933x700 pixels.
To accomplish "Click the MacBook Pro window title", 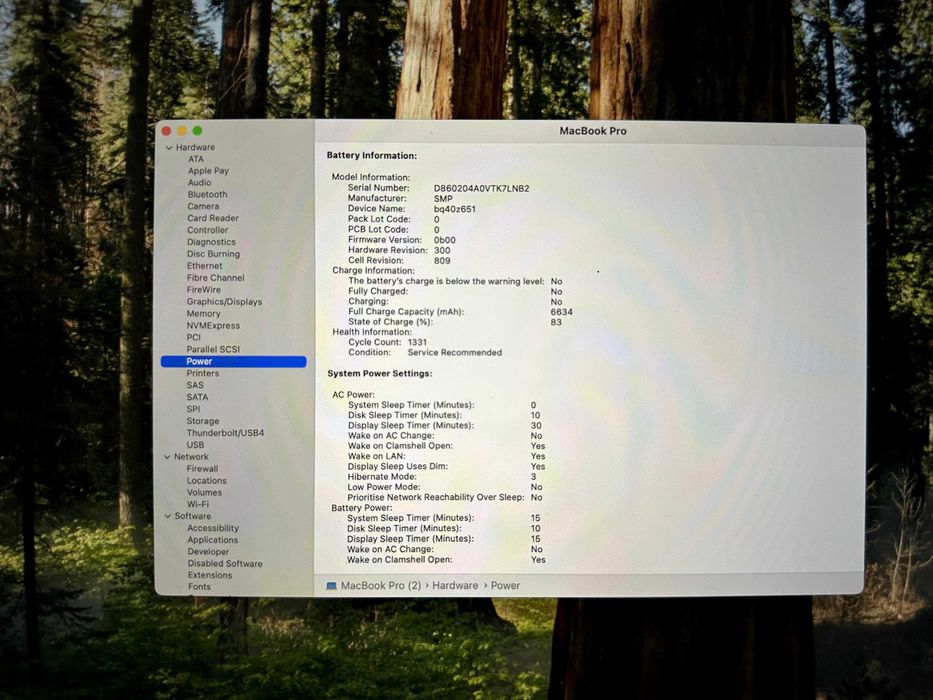I will click(x=593, y=131).
